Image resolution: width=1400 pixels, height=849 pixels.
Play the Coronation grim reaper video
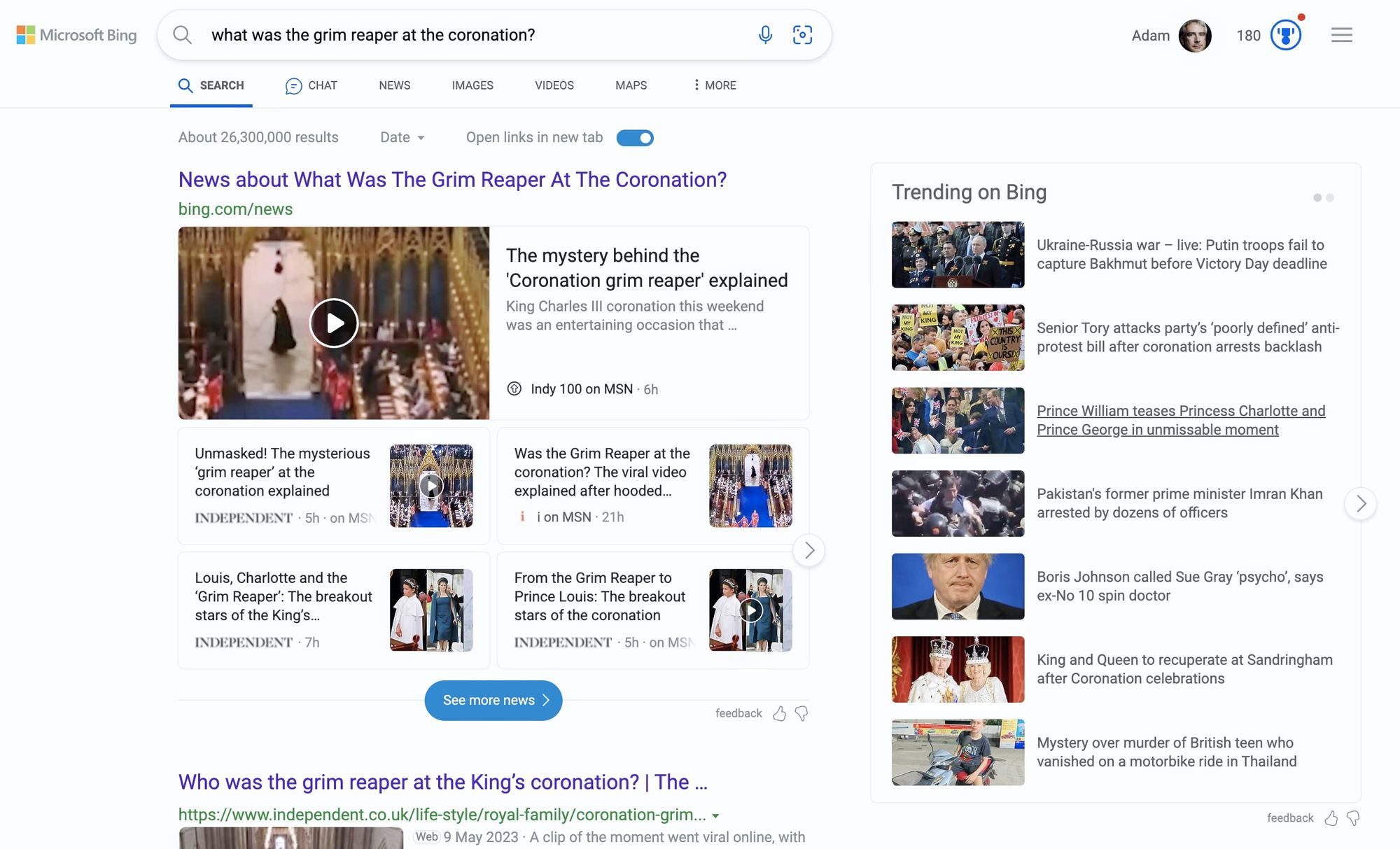tap(334, 323)
